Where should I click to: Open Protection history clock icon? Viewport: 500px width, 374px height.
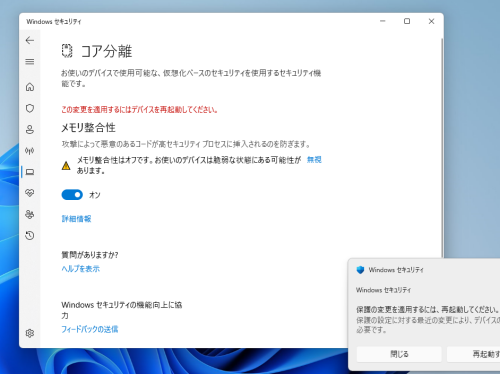pos(30,236)
